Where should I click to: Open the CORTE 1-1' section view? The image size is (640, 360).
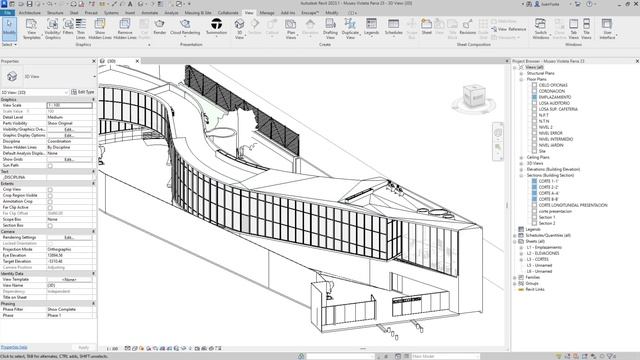click(548, 181)
